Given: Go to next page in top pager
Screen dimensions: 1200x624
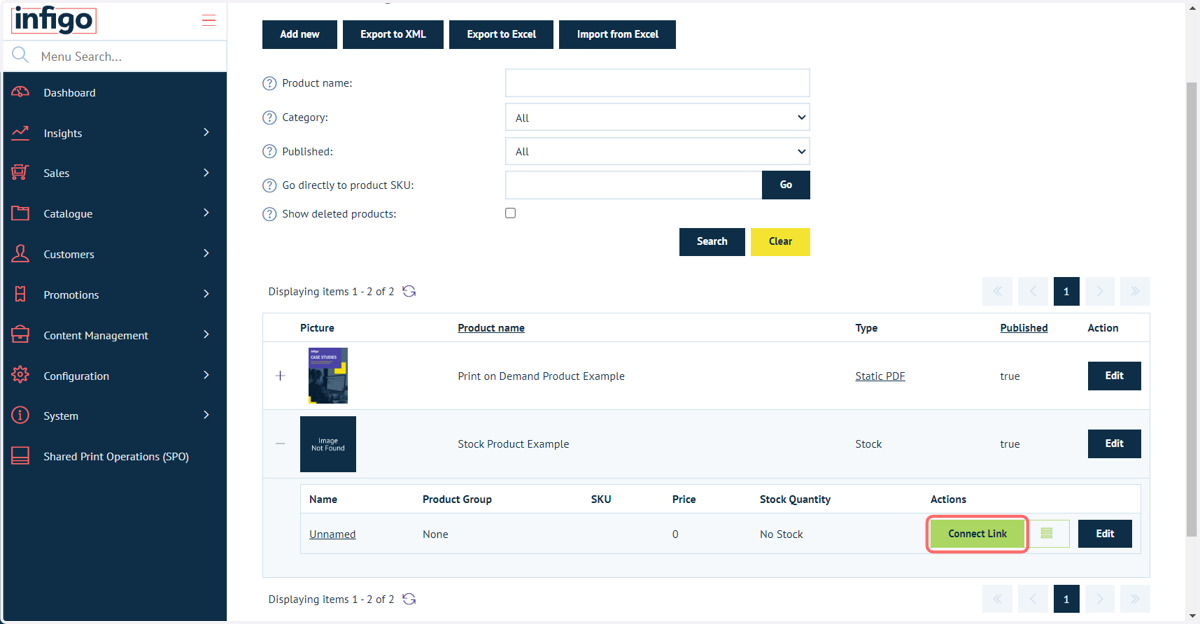Looking at the screenshot, I should click(1100, 291).
